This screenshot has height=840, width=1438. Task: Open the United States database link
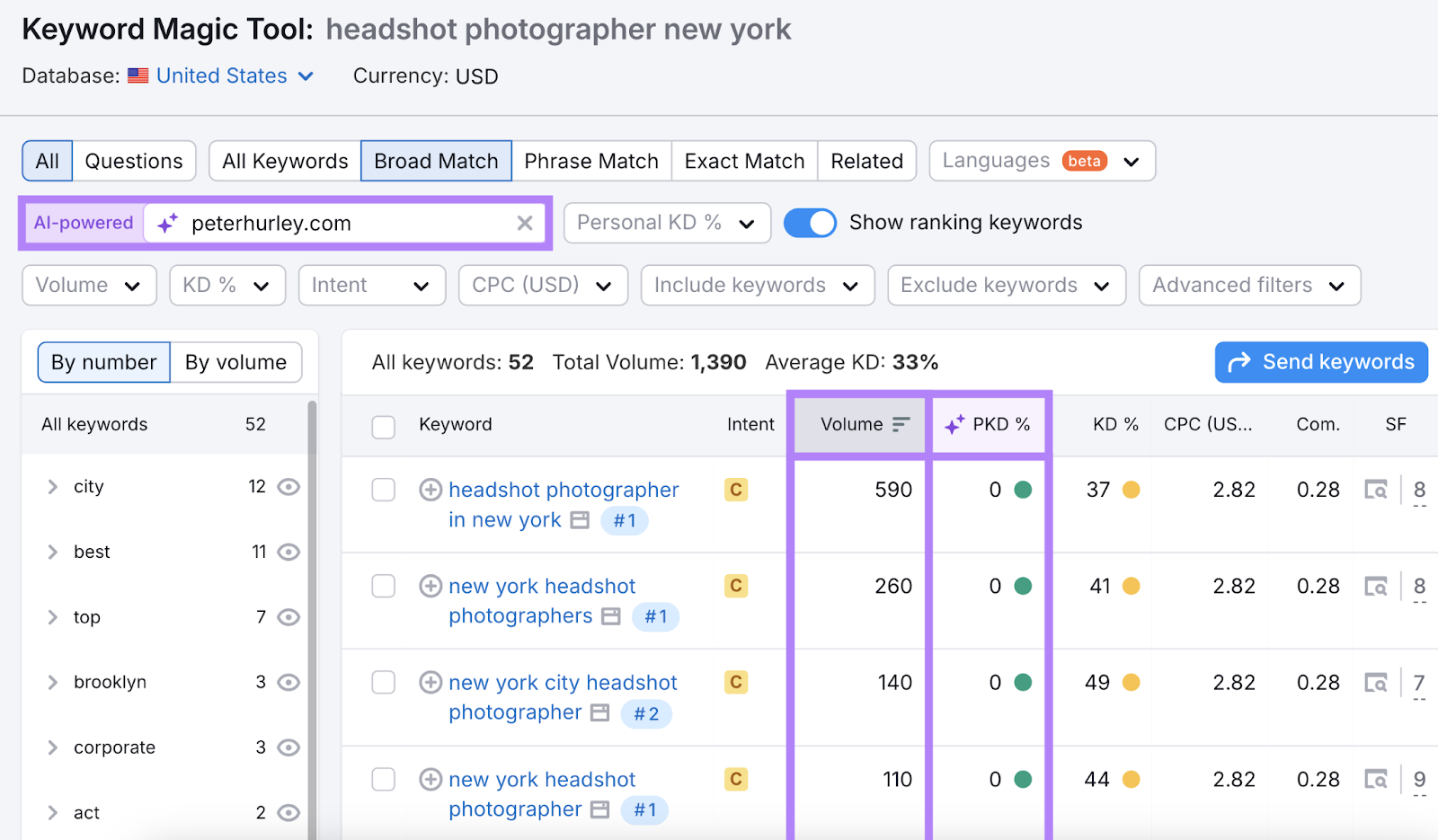pos(222,76)
